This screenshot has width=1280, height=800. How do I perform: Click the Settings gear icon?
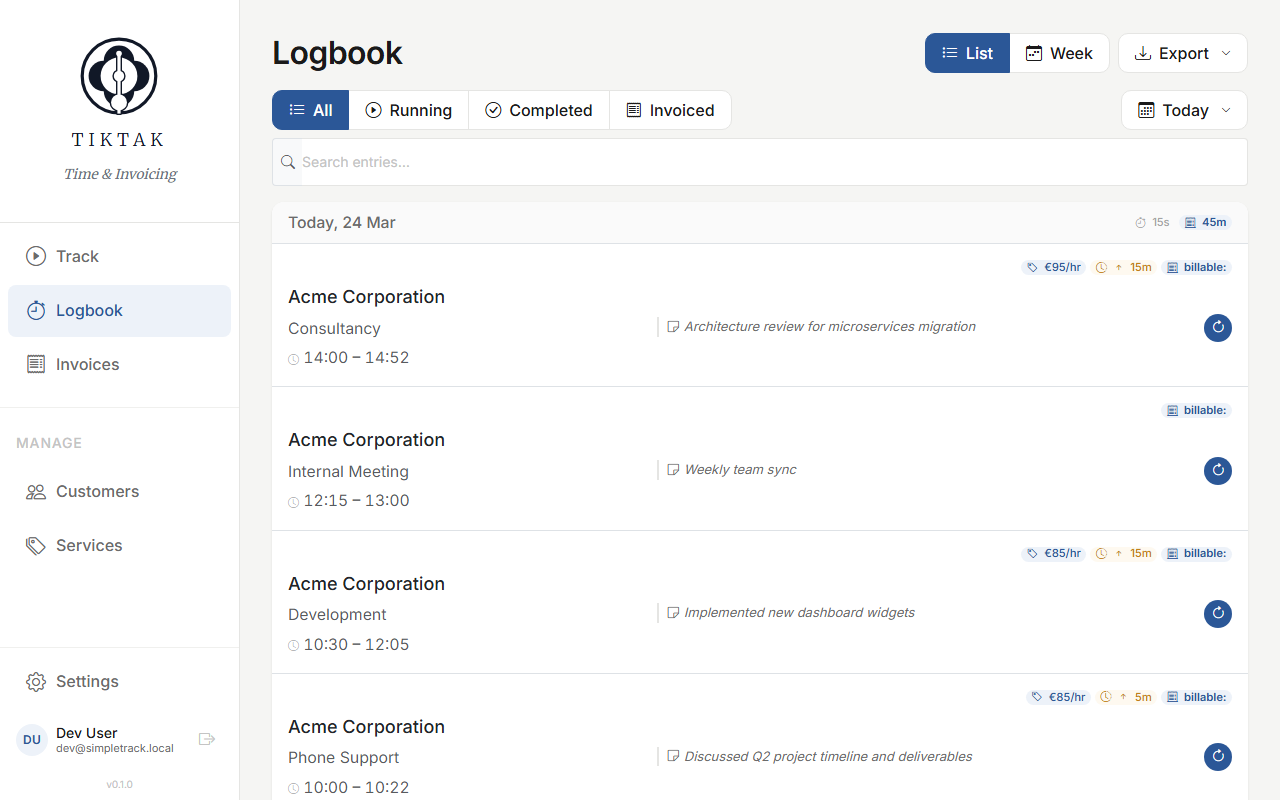(36, 681)
